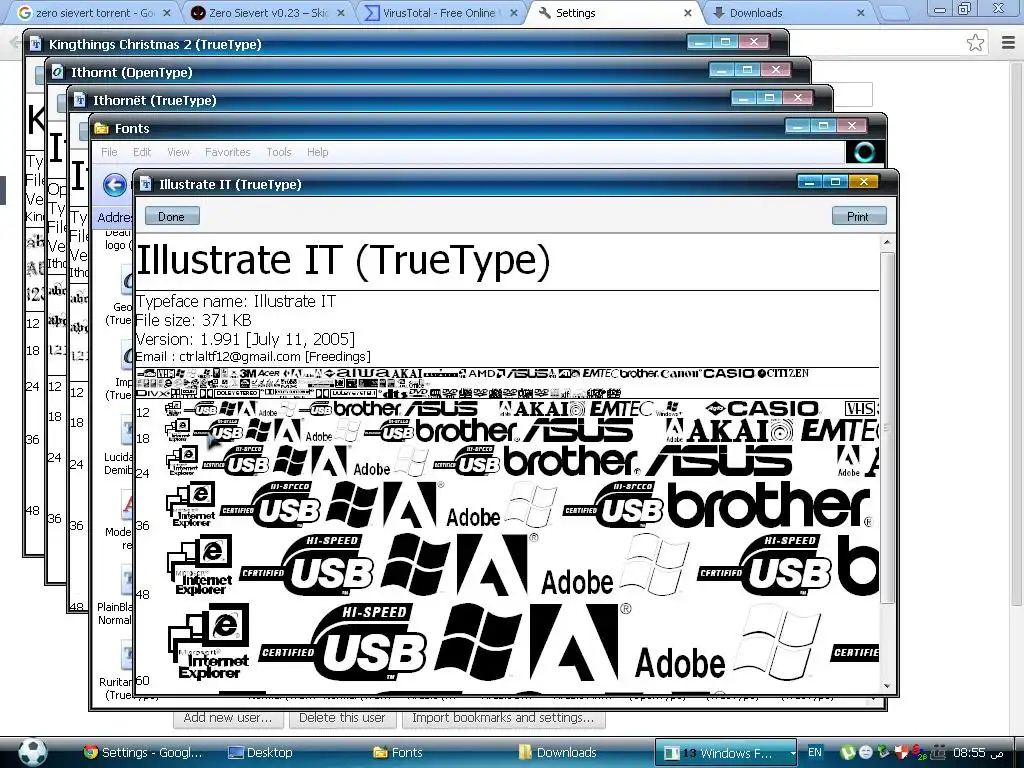Close the Kingthings Christmas 2 window
This screenshot has width=1024, height=768.
[x=754, y=41]
